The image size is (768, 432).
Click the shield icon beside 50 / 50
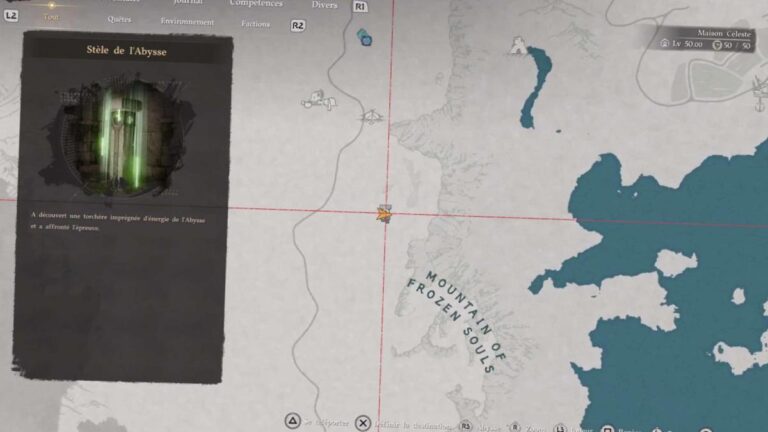(x=717, y=45)
